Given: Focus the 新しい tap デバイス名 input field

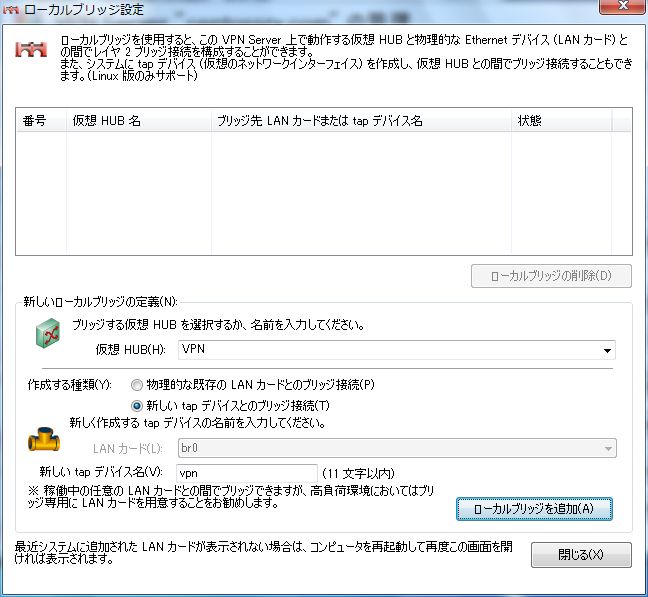Looking at the screenshot, I should point(246,473).
